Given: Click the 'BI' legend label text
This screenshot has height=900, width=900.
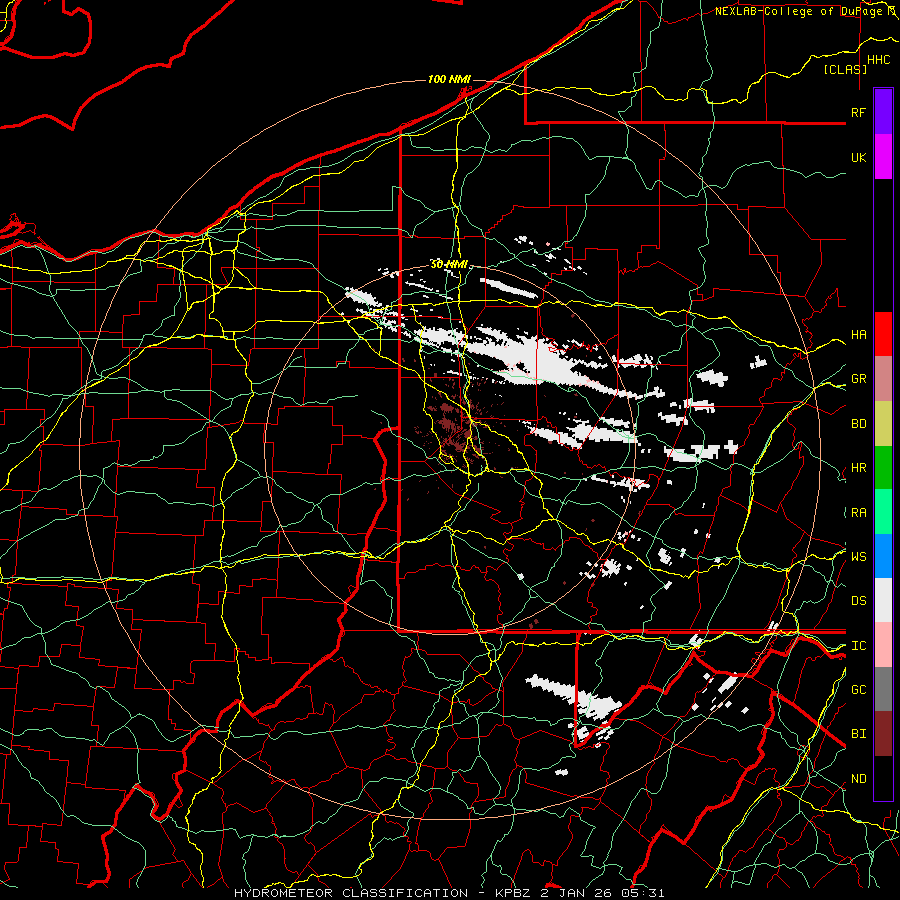Looking at the screenshot, I should coord(858,734).
